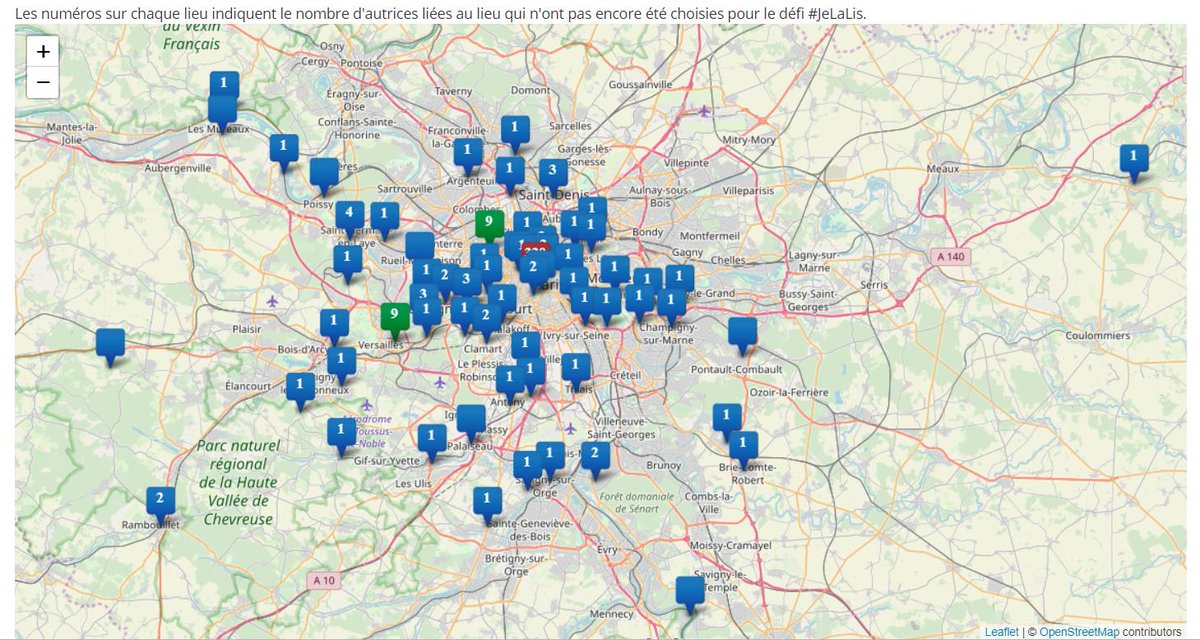1200x640 pixels.
Task: Open the Leaflet attribution link
Action: coord(1001,632)
